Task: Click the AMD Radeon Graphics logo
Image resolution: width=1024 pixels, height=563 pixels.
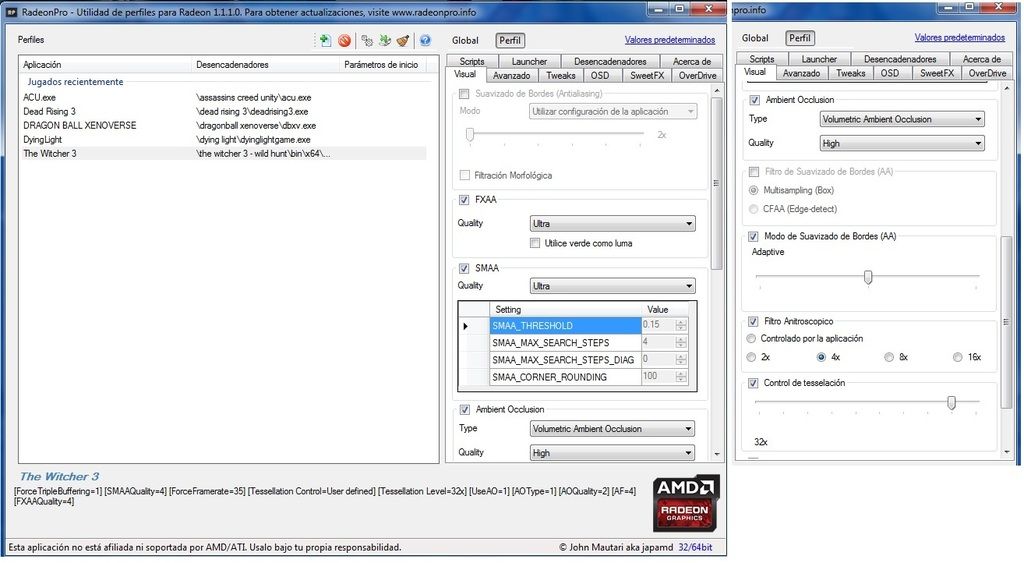Action: coord(686,503)
